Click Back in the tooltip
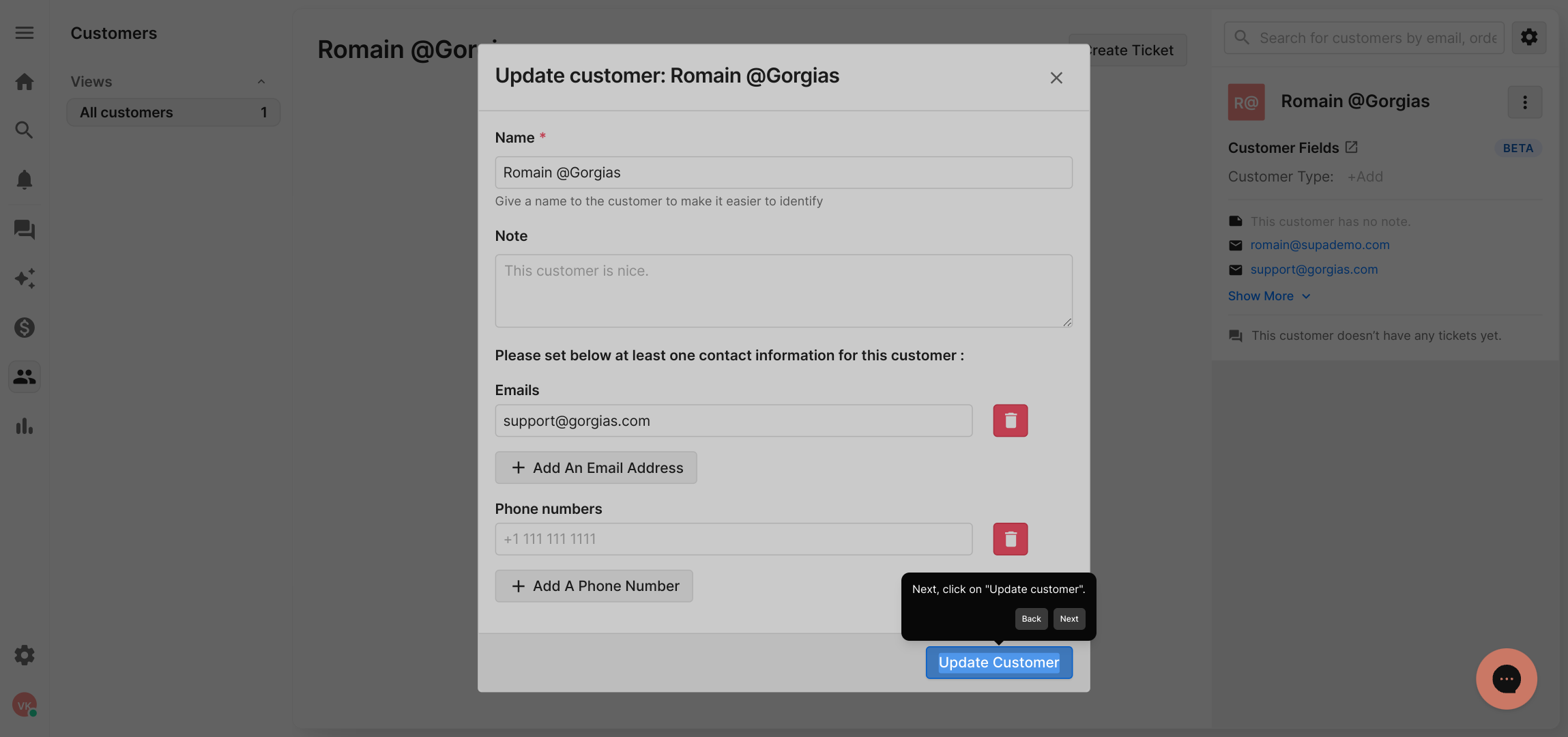This screenshot has width=1568, height=737. pos(1031,619)
